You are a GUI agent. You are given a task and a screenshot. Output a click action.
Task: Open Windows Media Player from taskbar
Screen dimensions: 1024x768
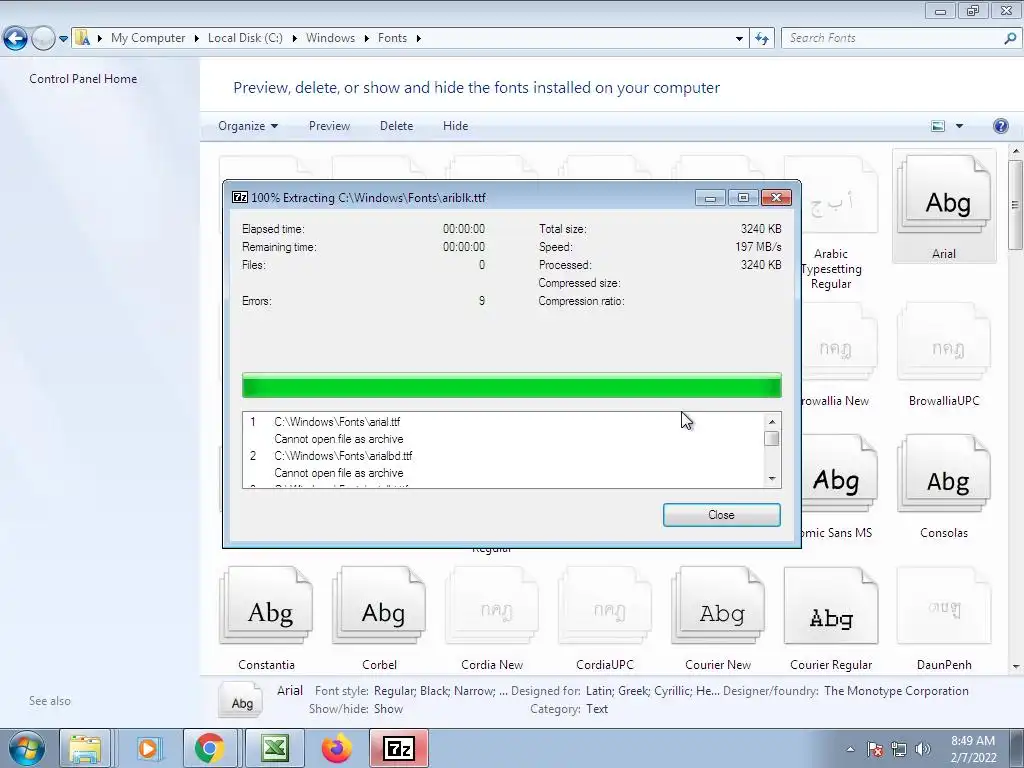(x=148, y=749)
